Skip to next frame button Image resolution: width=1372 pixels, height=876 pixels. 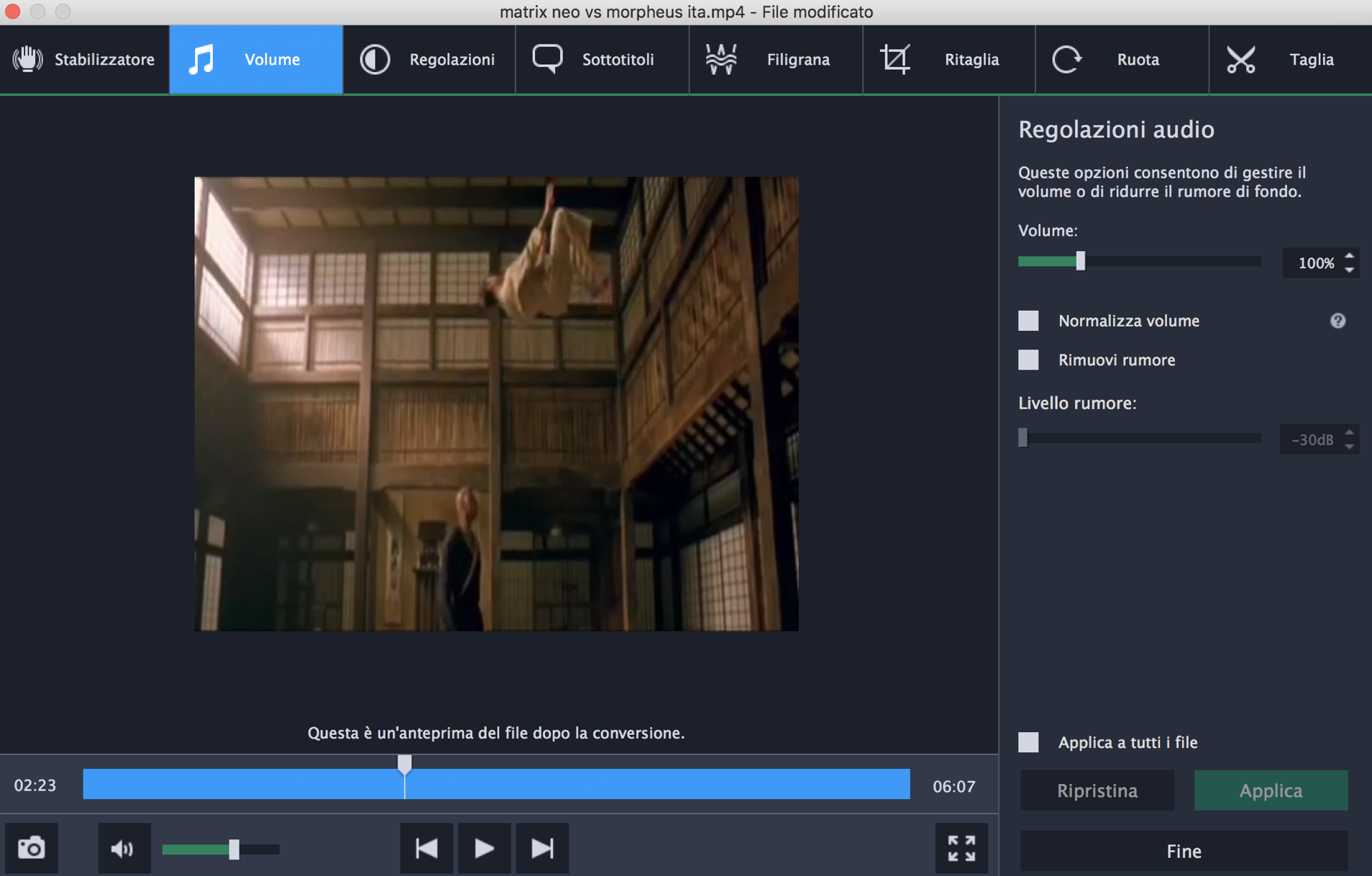tap(542, 849)
